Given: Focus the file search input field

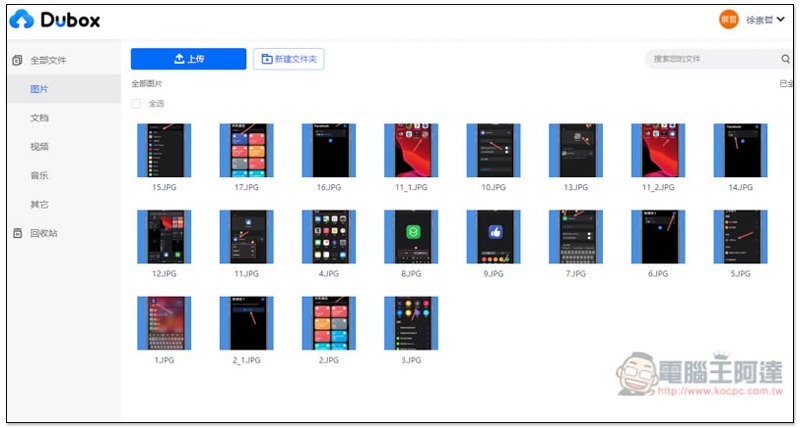Looking at the screenshot, I should 710,59.
